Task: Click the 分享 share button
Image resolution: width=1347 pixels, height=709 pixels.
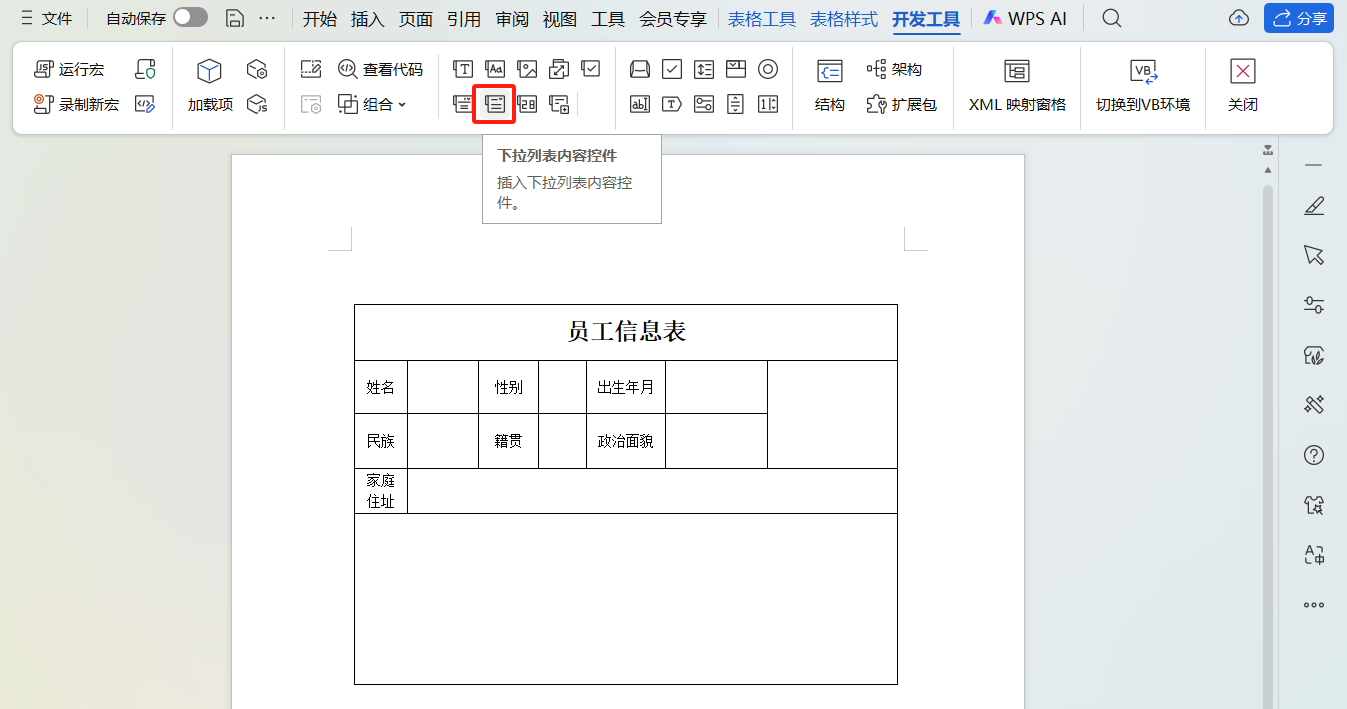Action: 1299,17
